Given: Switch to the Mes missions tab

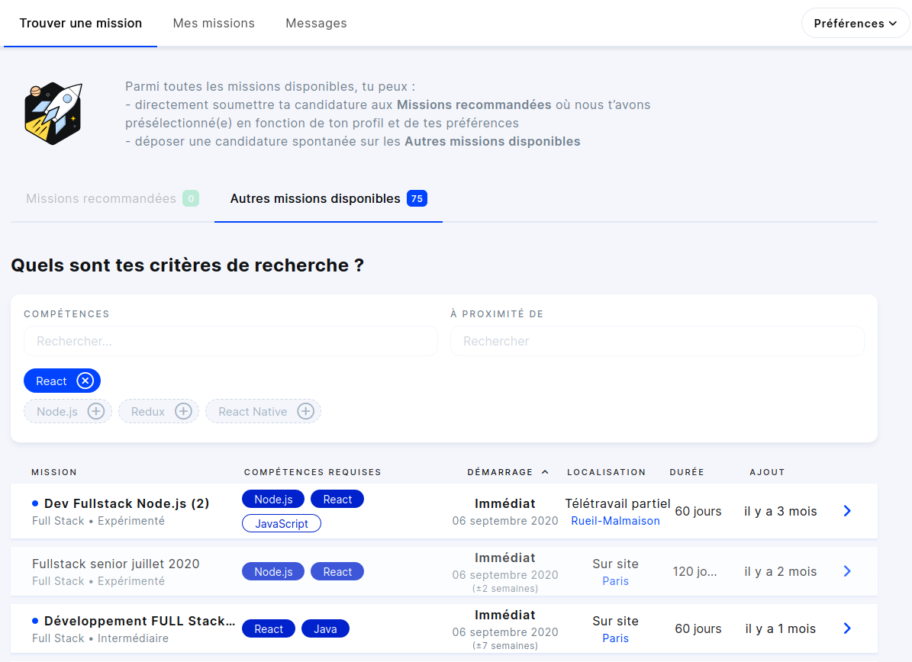Looking at the screenshot, I should click(x=213, y=22).
